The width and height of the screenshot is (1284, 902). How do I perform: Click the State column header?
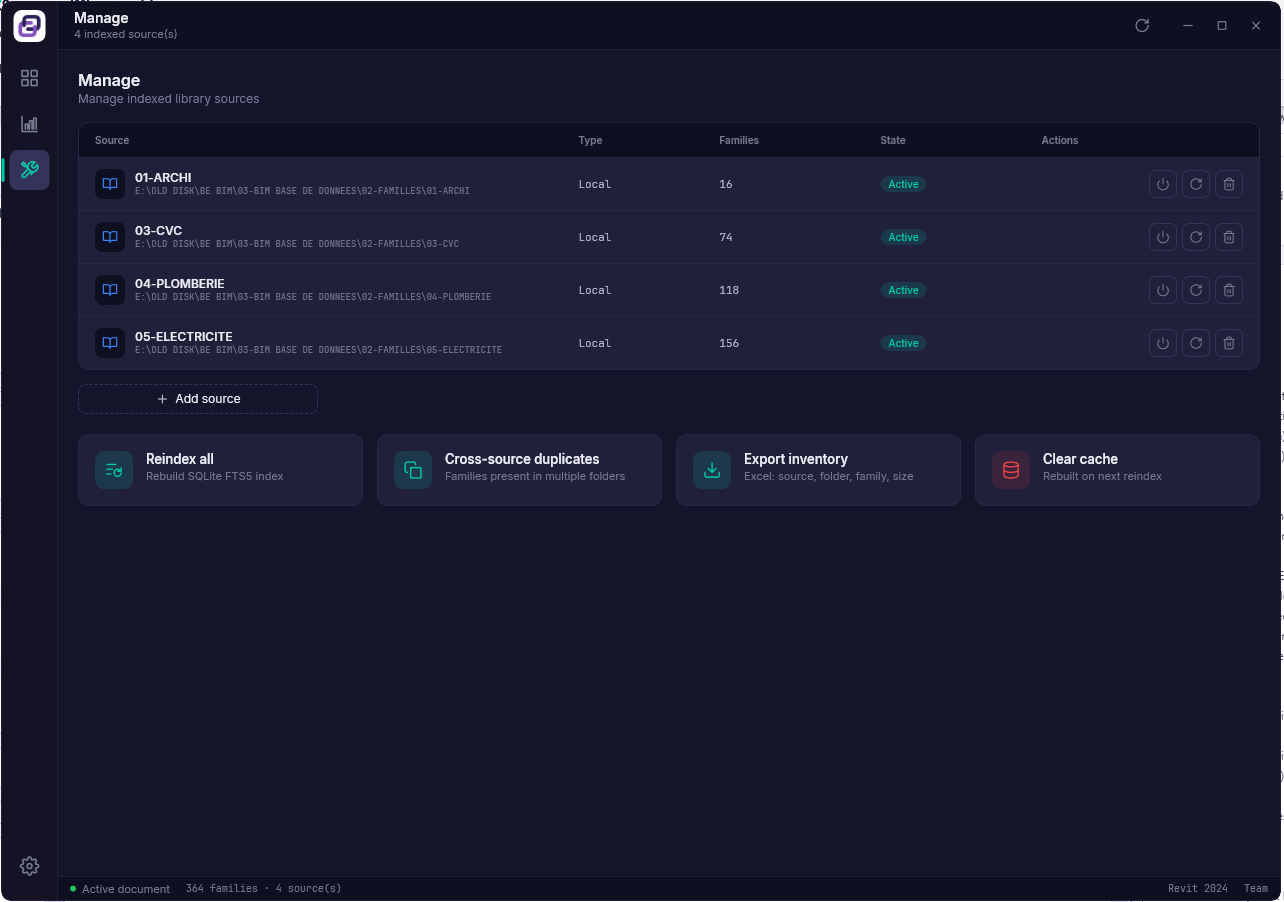click(893, 140)
